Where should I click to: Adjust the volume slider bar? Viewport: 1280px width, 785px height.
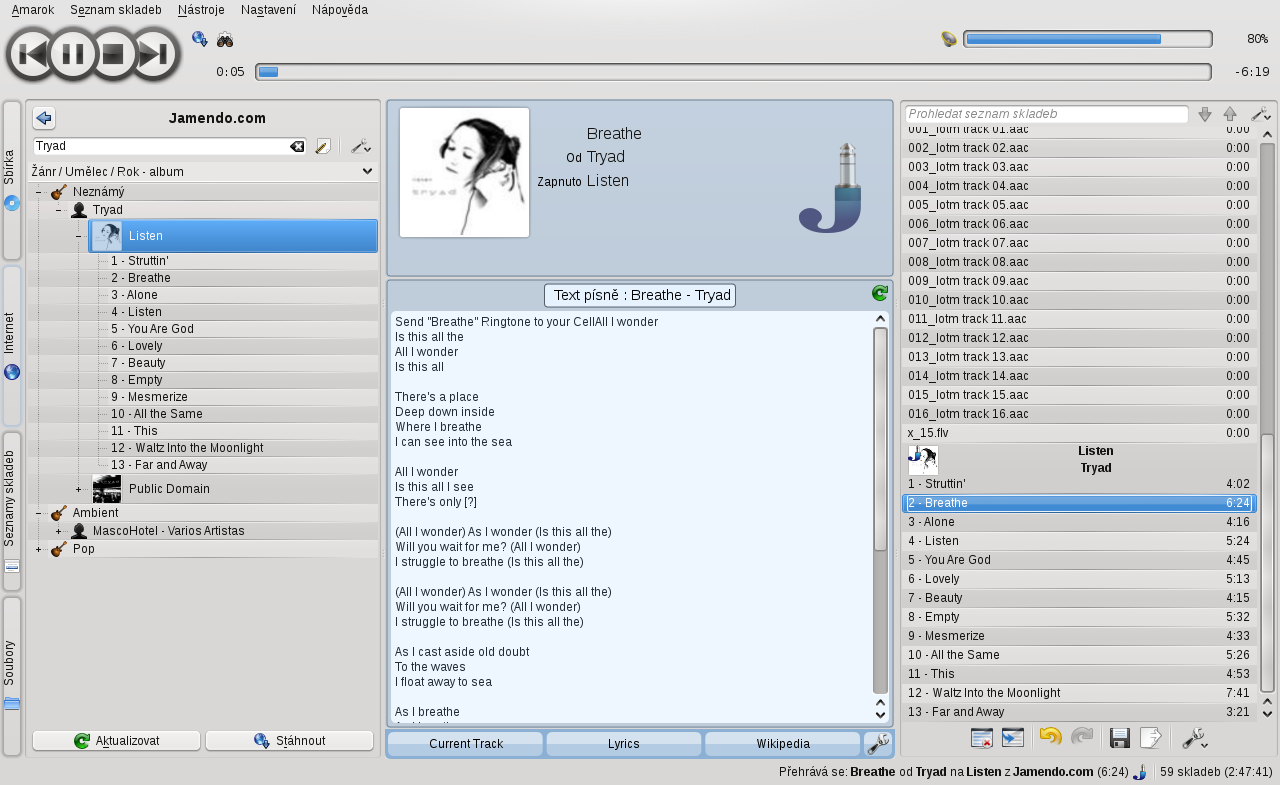(1088, 39)
